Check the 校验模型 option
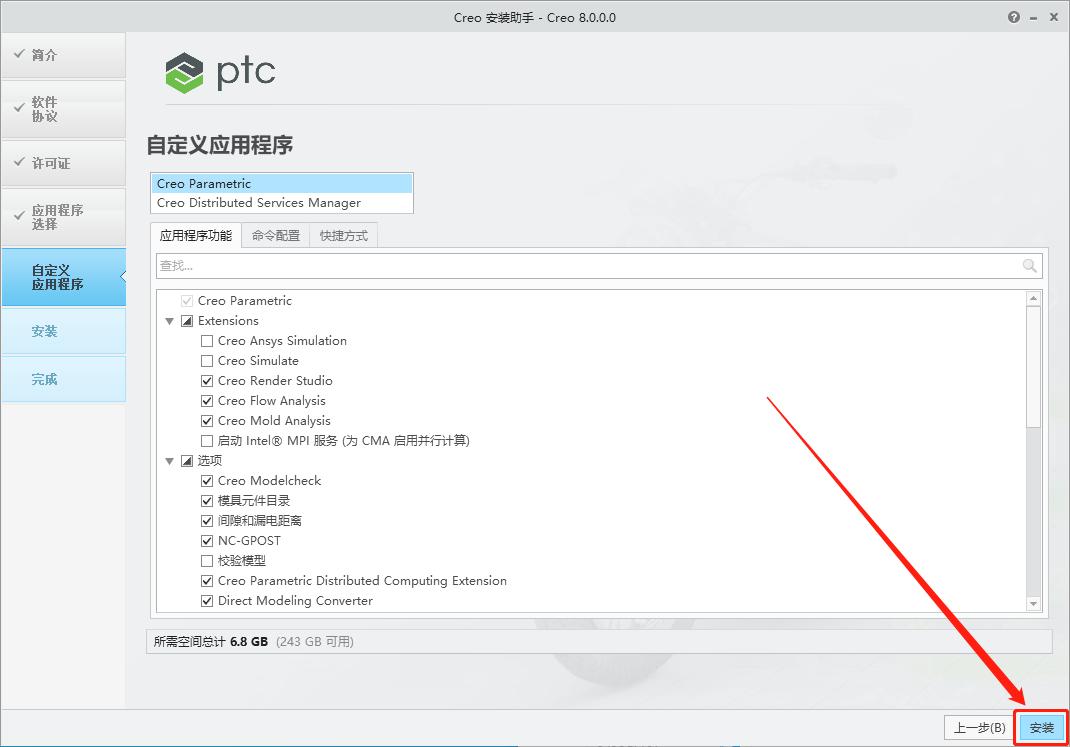 pos(206,561)
